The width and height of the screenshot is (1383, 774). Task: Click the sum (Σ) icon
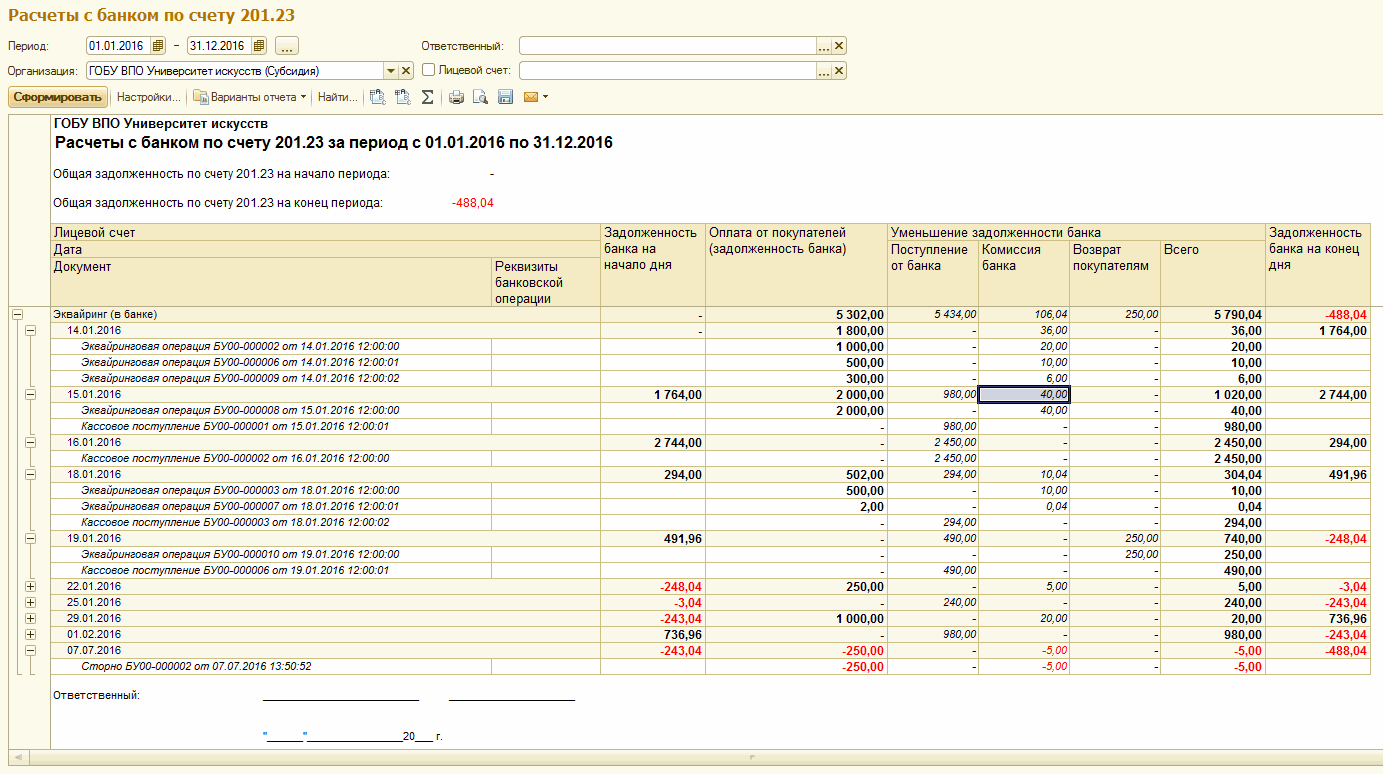click(427, 97)
